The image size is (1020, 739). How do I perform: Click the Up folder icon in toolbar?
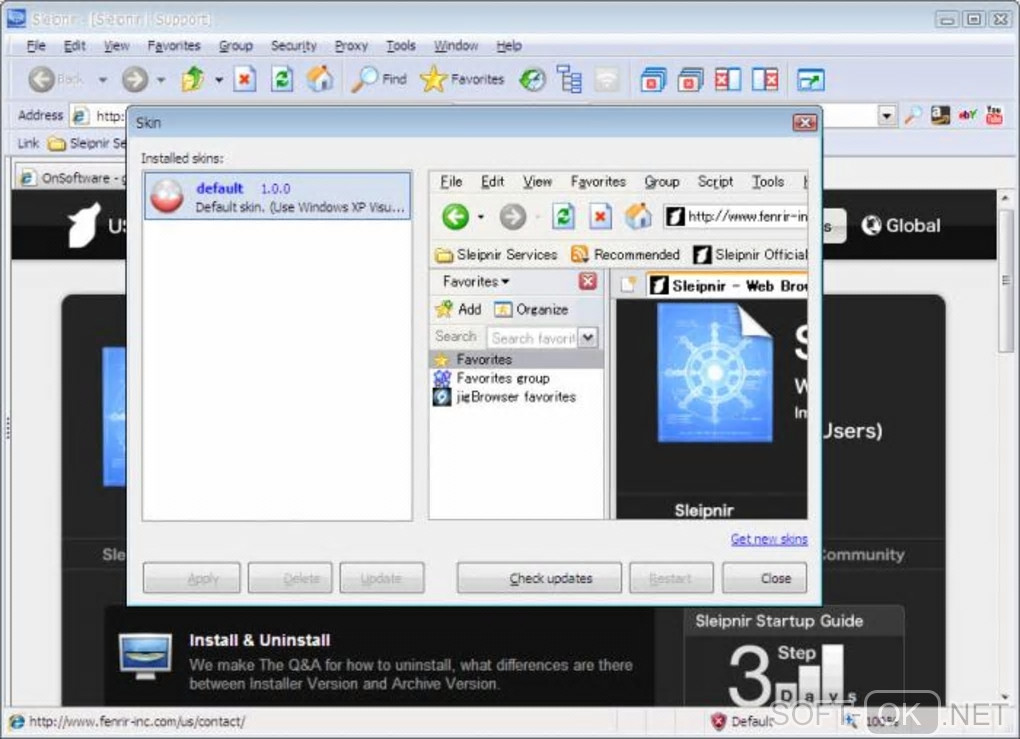click(193, 79)
